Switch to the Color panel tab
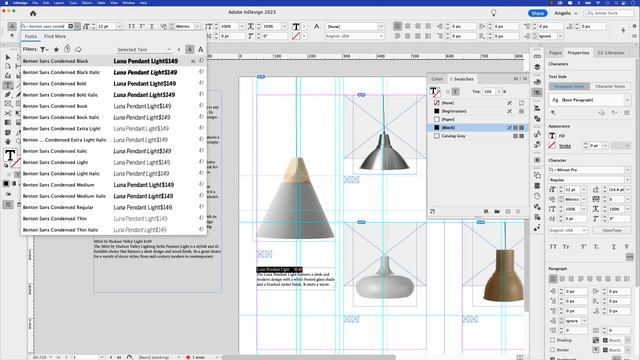The height and width of the screenshot is (360, 640). pyautogui.click(x=437, y=79)
